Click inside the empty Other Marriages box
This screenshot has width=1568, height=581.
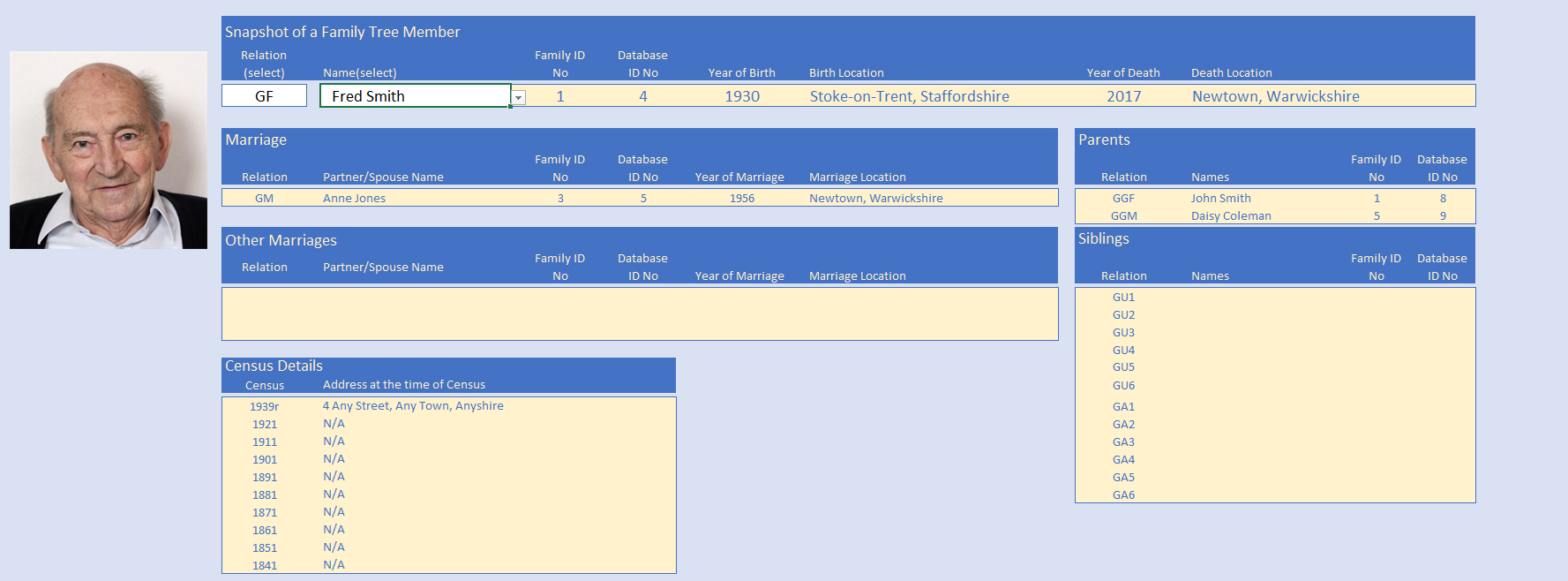click(639, 313)
